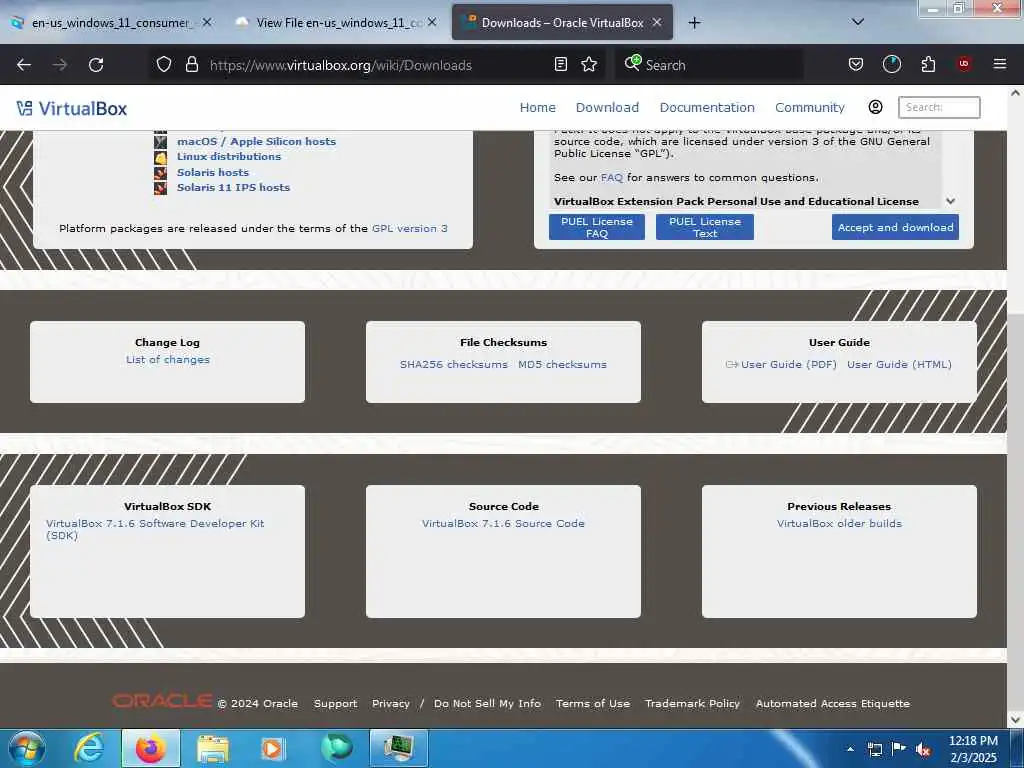This screenshot has height=768, width=1024.
Task: Open the MD5 checksums link
Action: point(562,364)
